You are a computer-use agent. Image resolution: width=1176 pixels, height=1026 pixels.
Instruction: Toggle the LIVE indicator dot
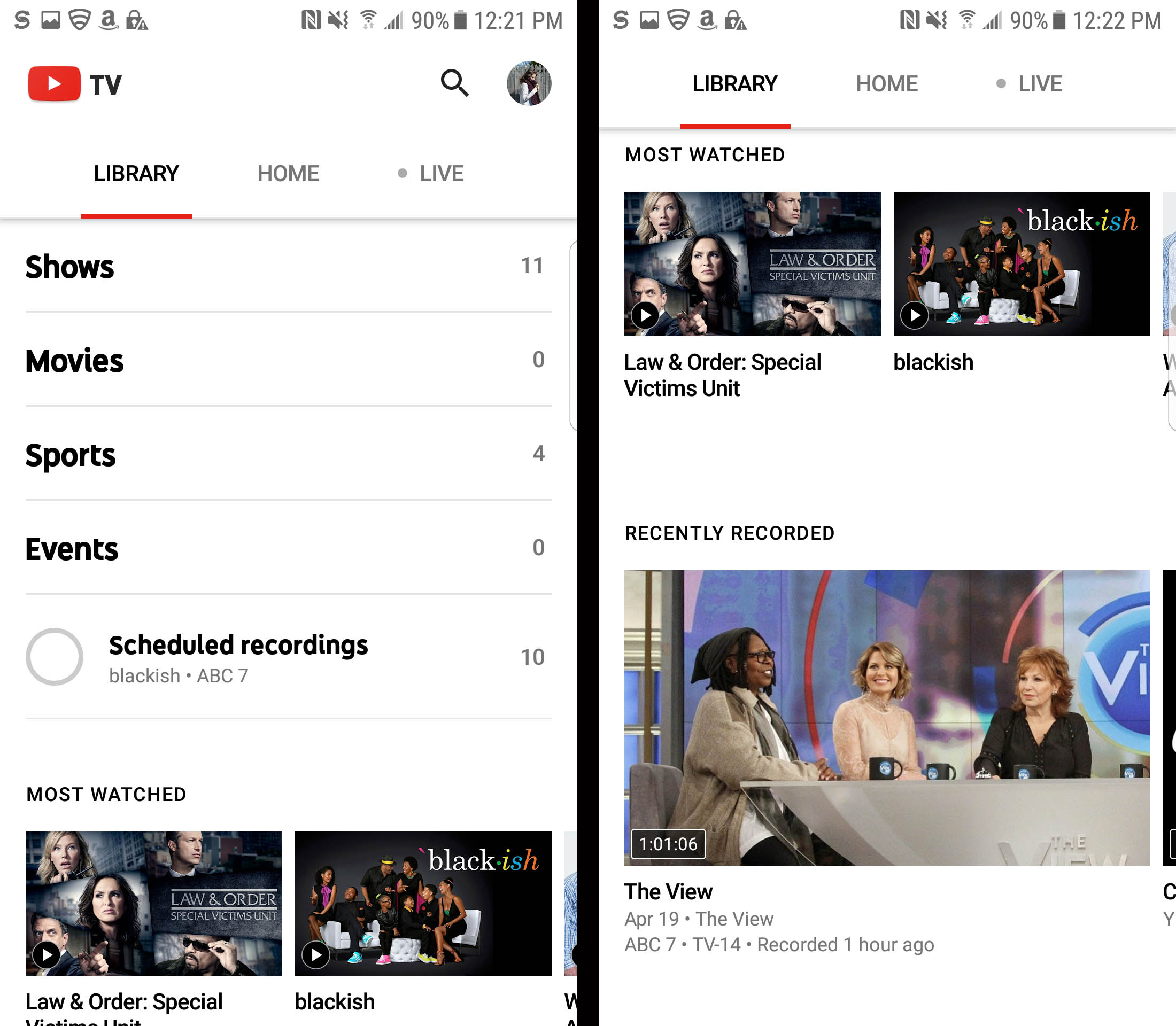403,174
